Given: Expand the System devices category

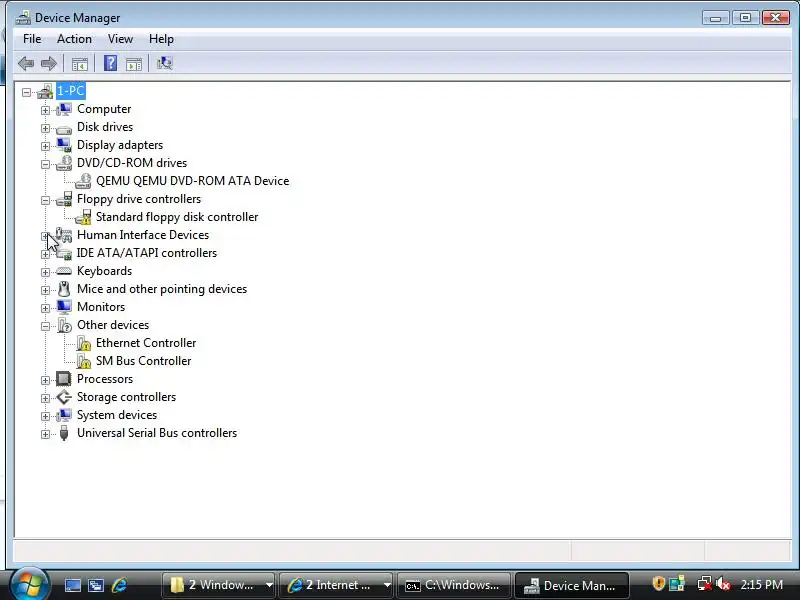Looking at the screenshot, I should 45,416.
